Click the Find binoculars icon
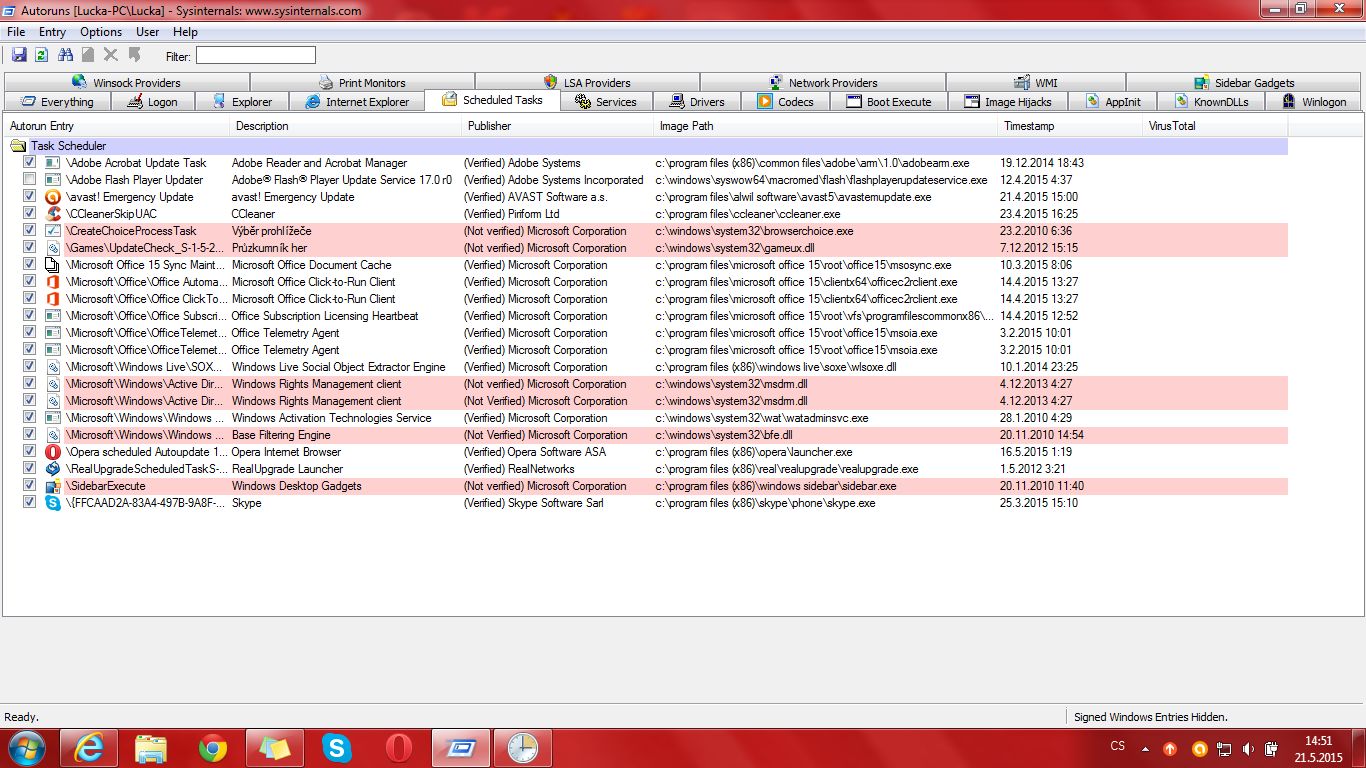1366x768 pixels. (66, 55)
